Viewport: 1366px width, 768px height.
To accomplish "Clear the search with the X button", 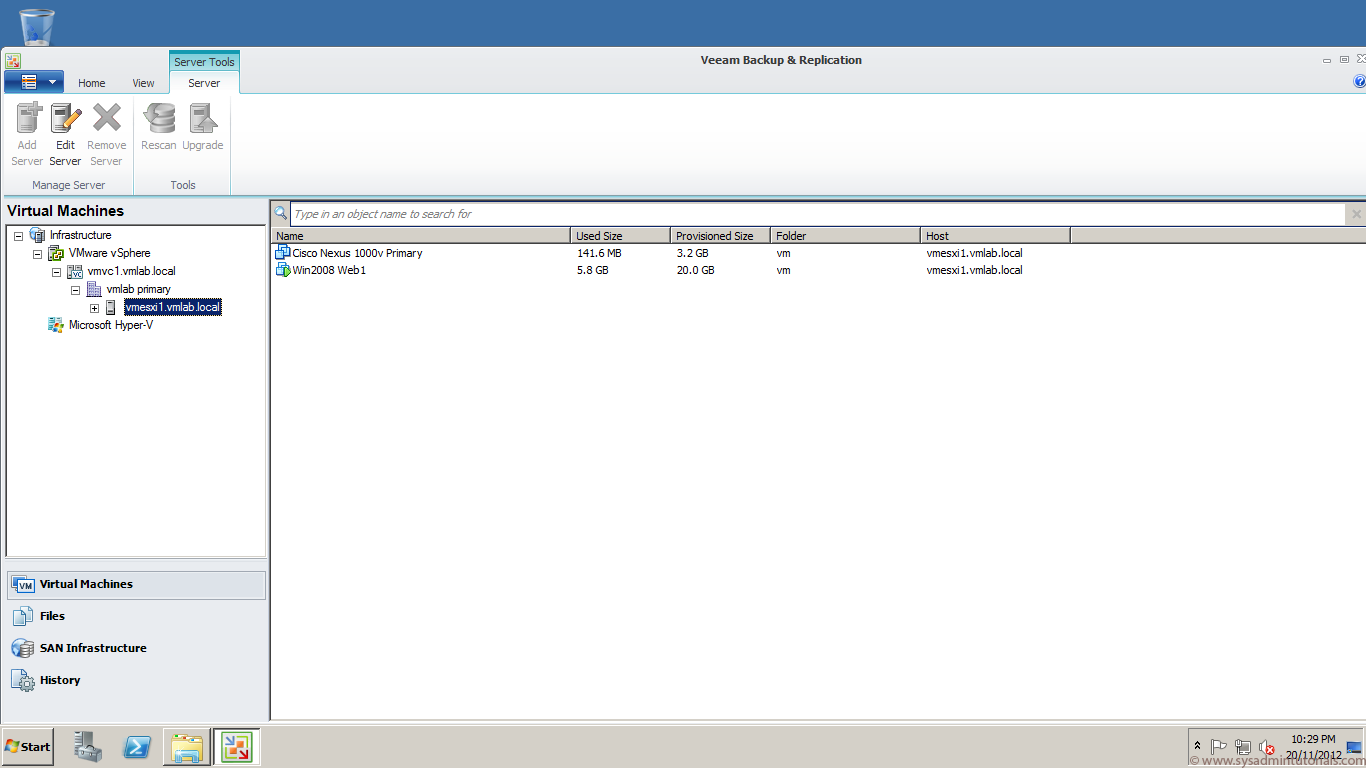I will [x=1356, y=214].
